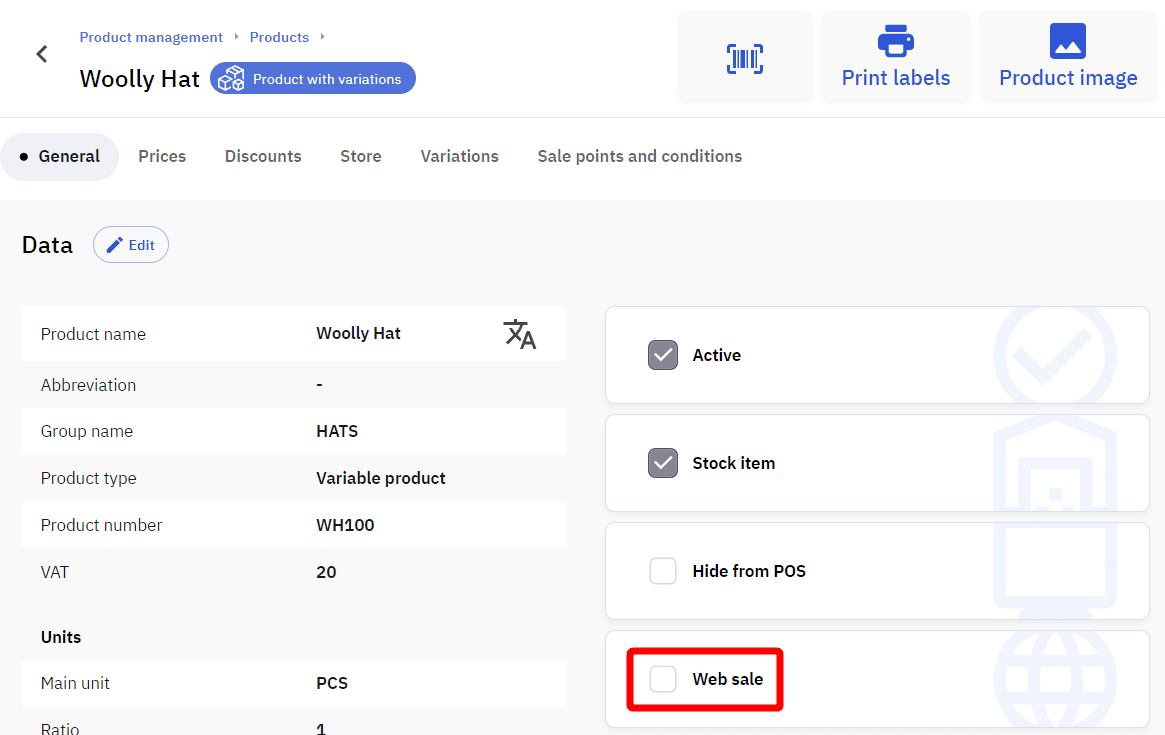Screen dimensions: 1165x735
Task: Go to Sale points and conditions tab
Action: (639, 156)
